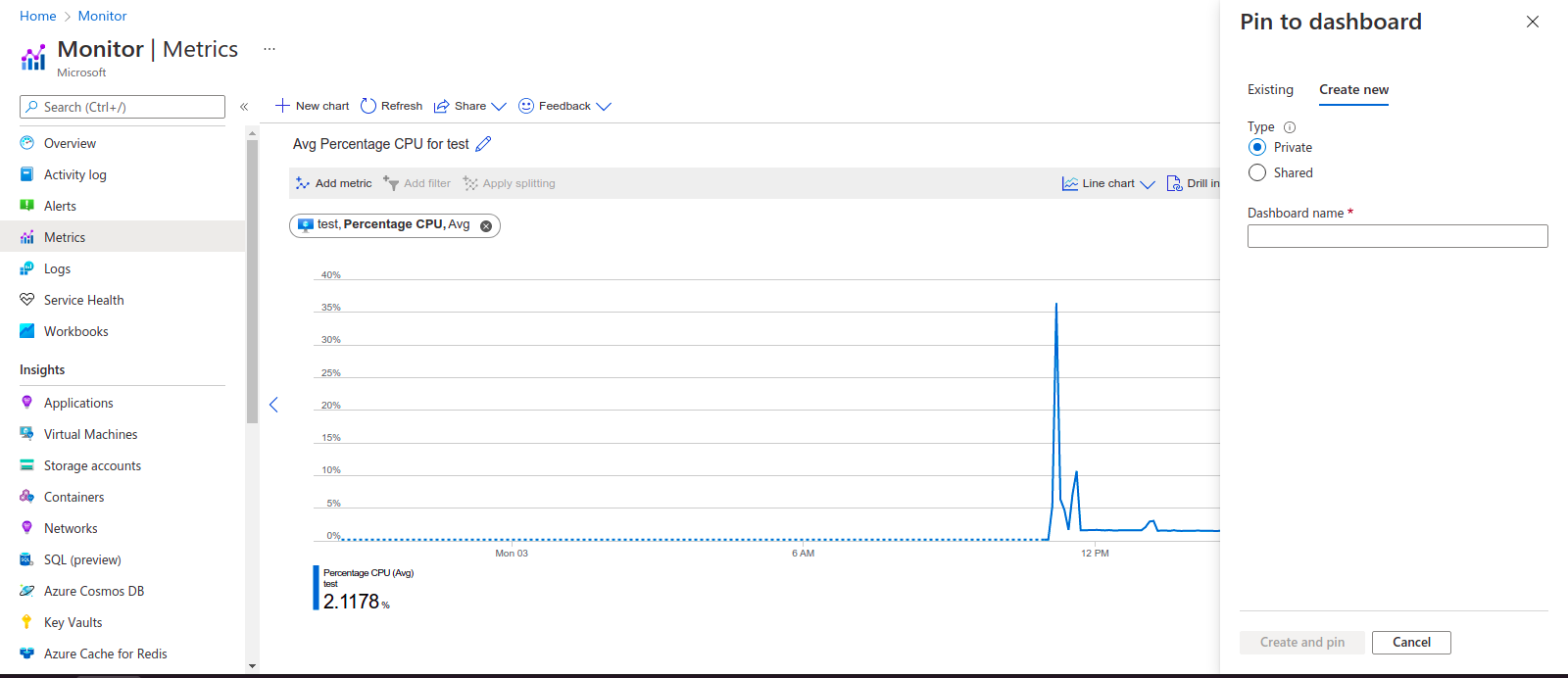Click the Monitor Metrics logo icon
This screenshot has width=1568, height=678.
pos(33,58)
